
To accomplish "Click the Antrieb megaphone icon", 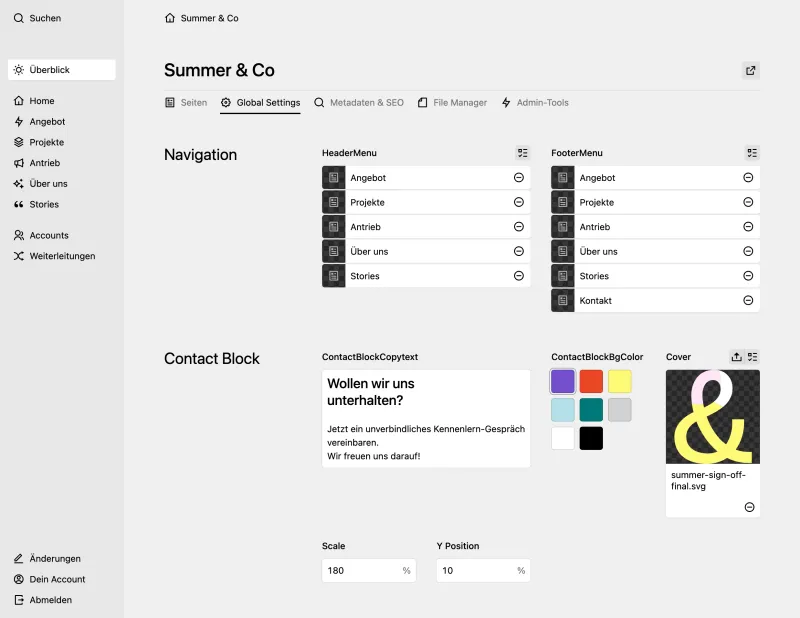I will [17, 163].
